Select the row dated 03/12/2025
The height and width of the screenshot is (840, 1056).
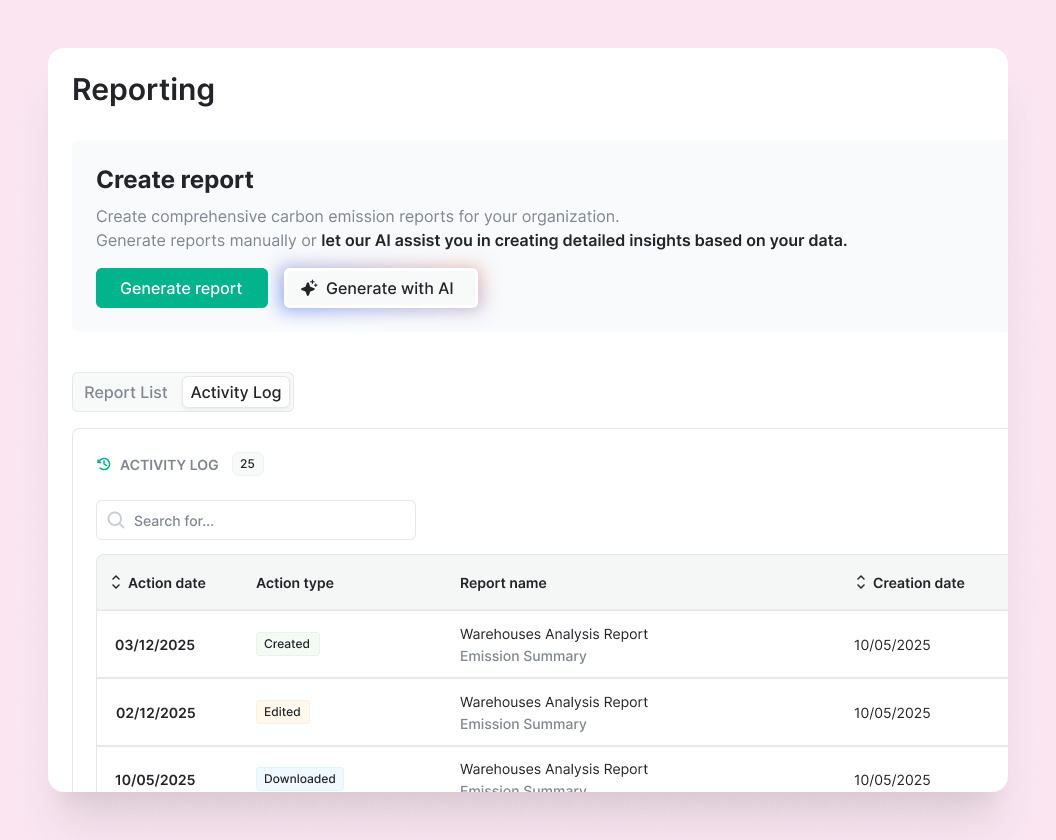click(x=155, y=645)
